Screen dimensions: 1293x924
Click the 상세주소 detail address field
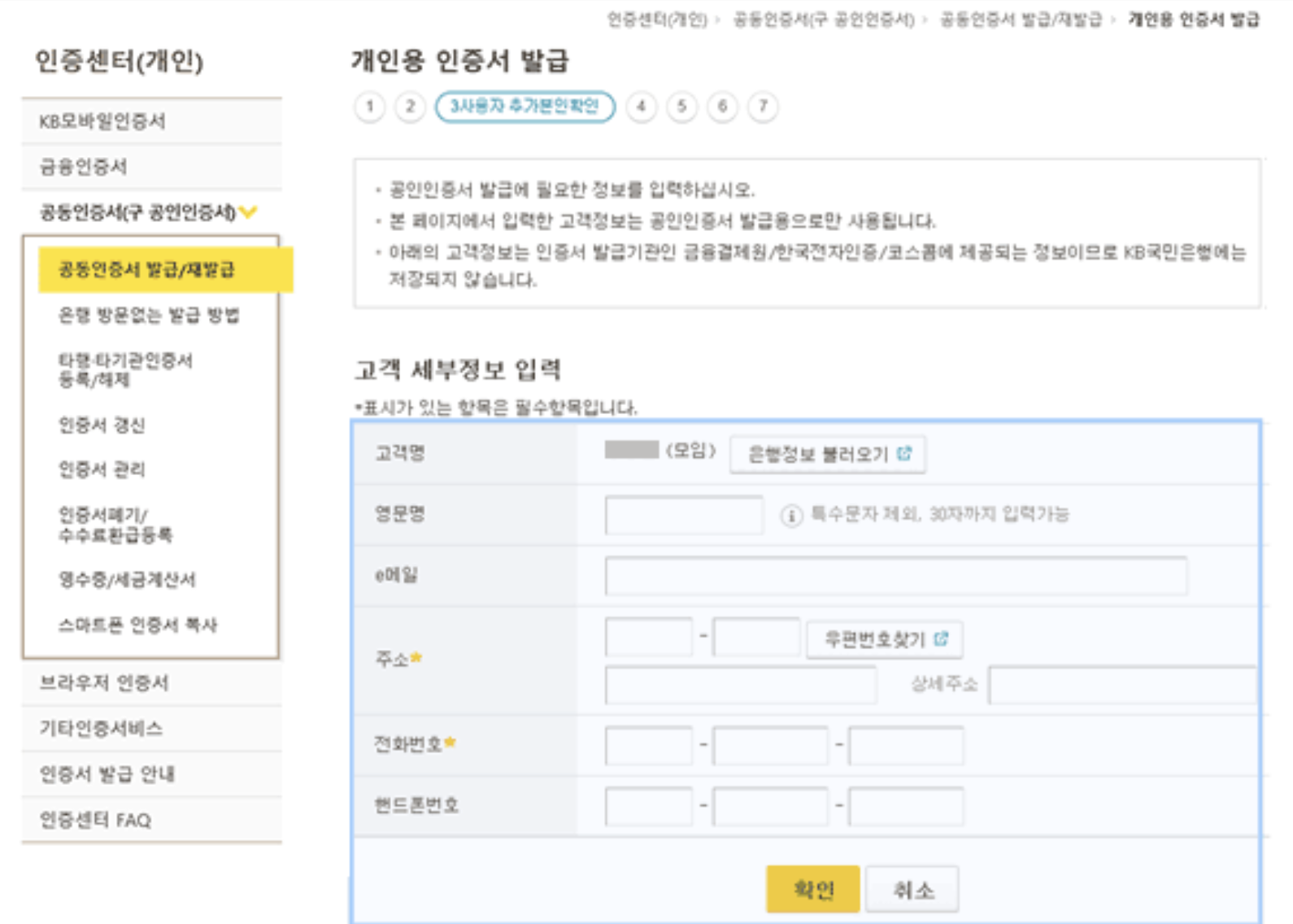pos(1122,685)
